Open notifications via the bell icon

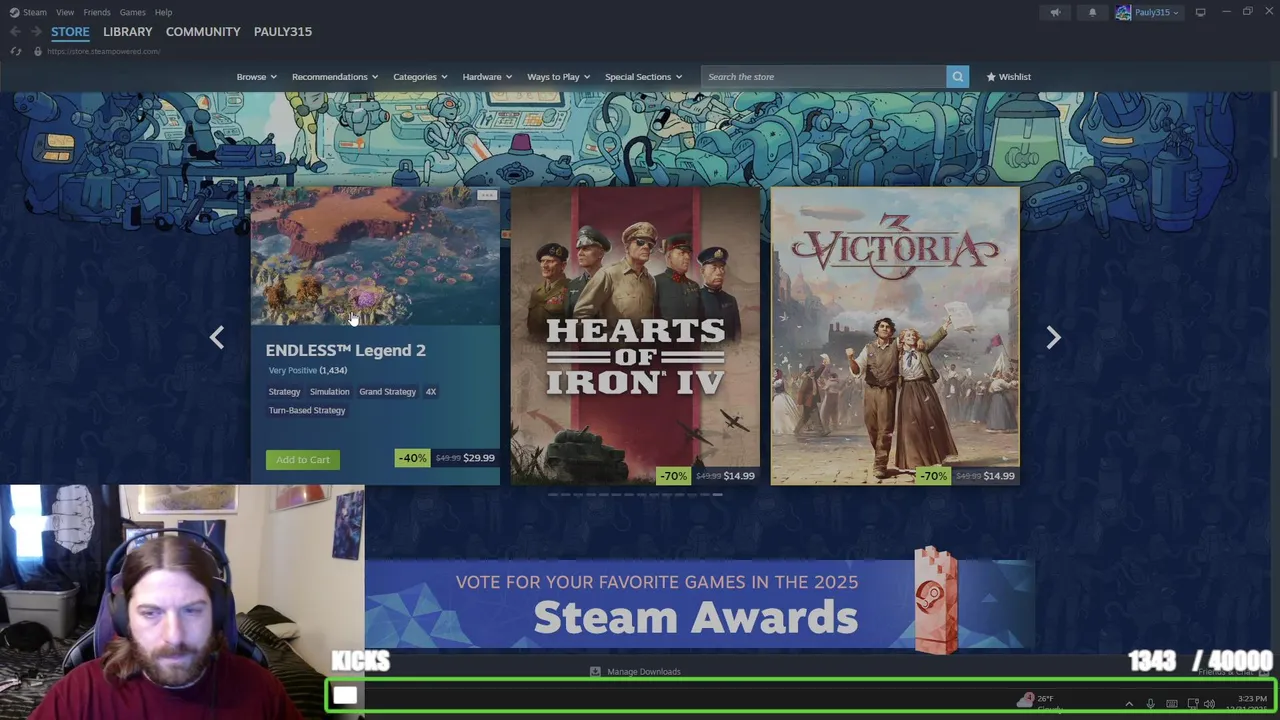point(1092,12)
